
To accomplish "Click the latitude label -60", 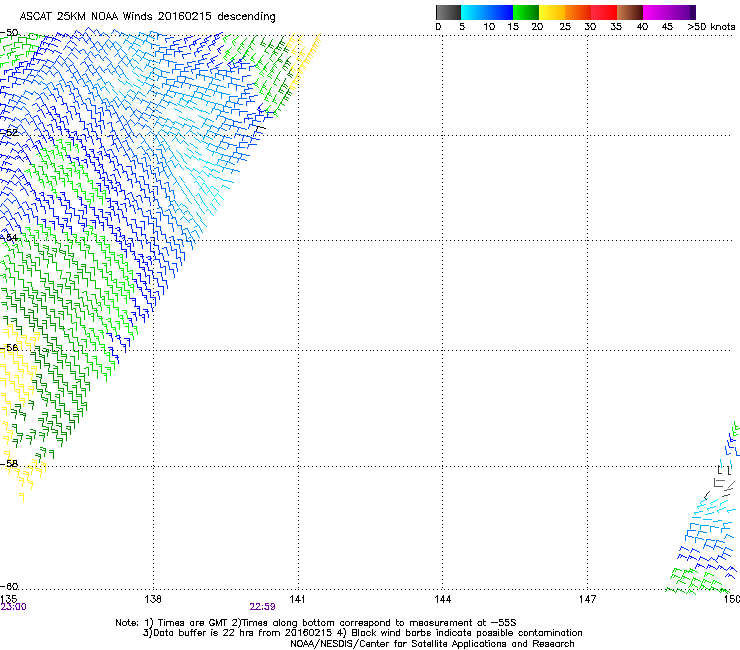I will 9,587.
